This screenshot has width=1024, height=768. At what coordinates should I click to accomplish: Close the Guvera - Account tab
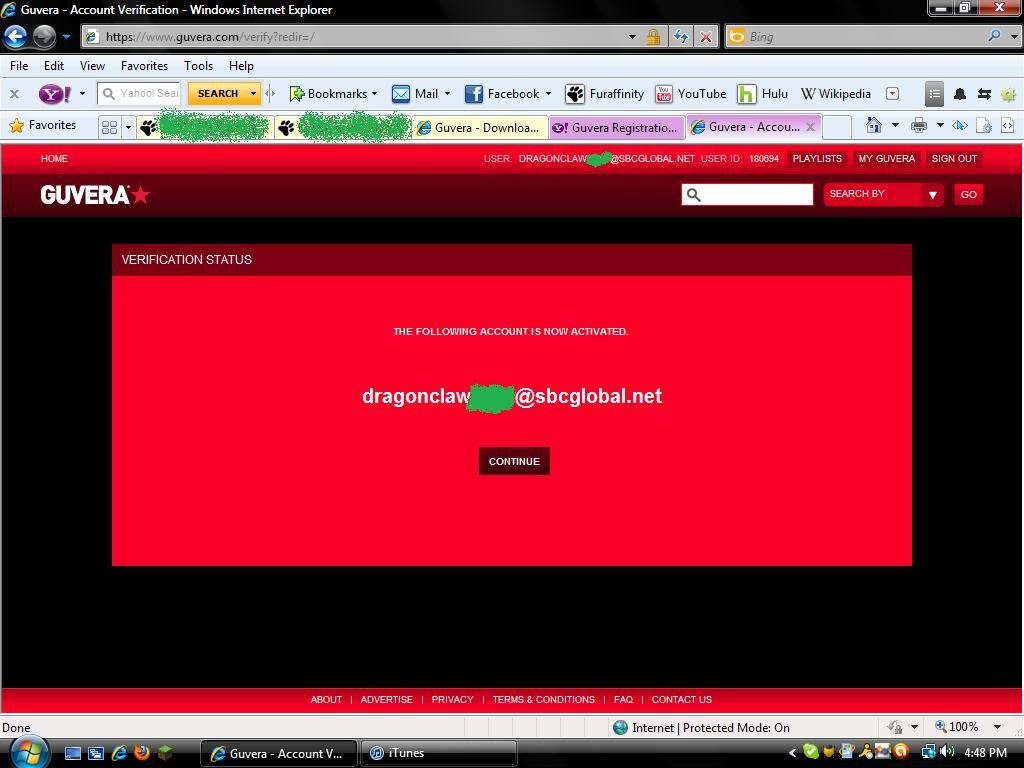810,127
